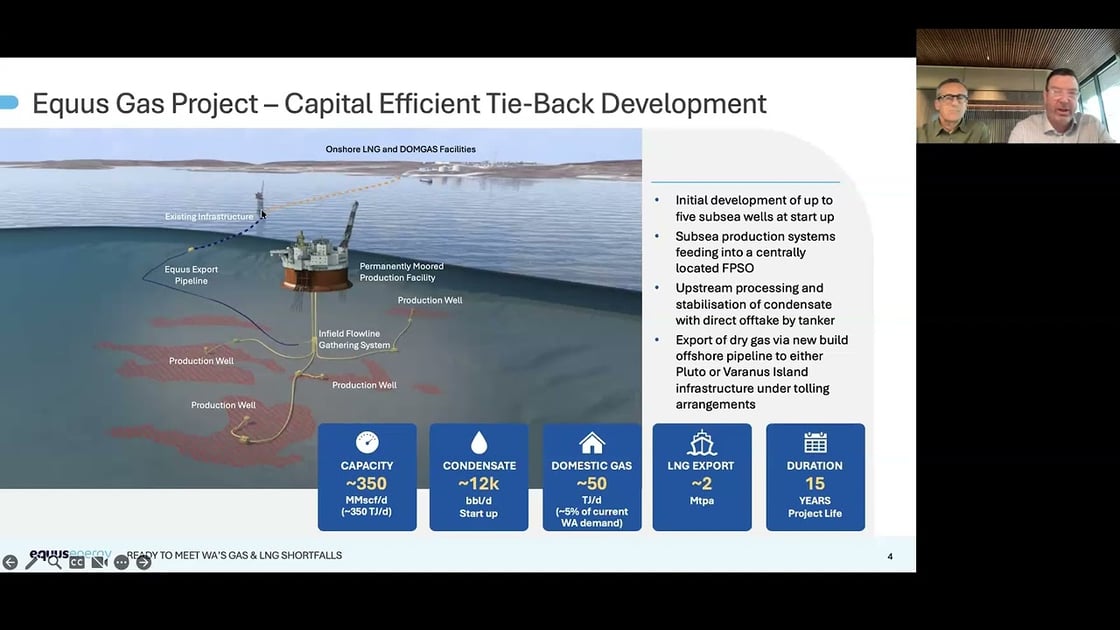
Task: Toggle closed captions CC button
Action: click(x=76, y=563)
